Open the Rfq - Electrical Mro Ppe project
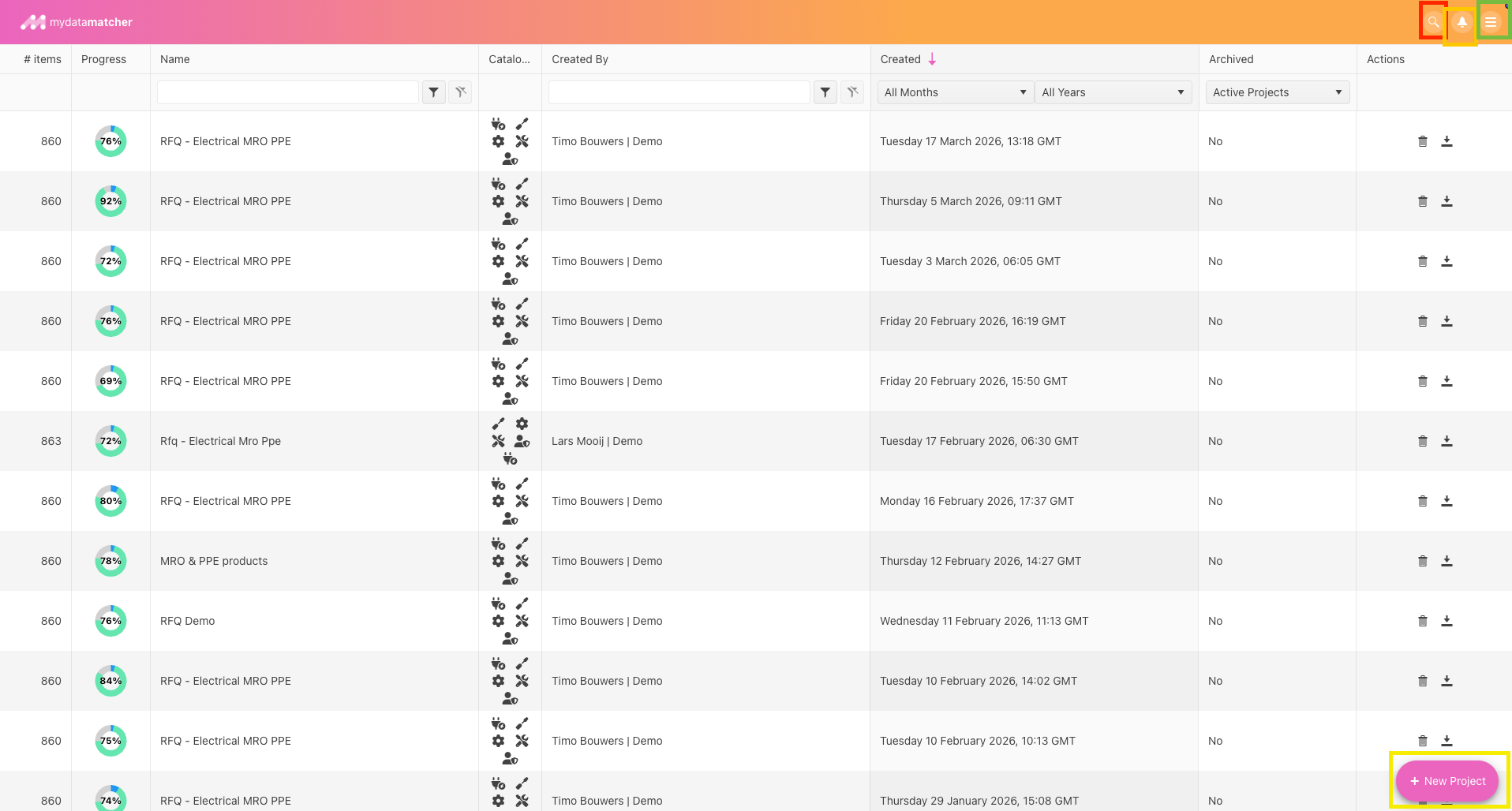The width and height of the screenshot is (1512, 811). pyautogui.click(x=220, y=441)
